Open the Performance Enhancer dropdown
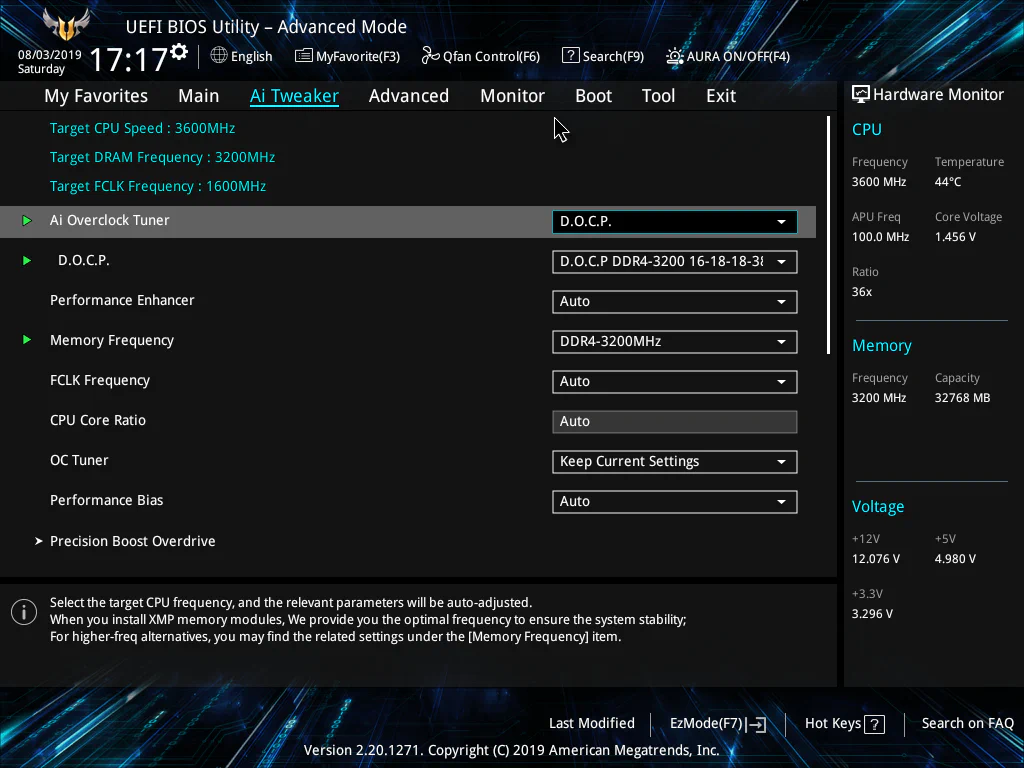Image resolution: width=1024 pixels, height=768 pixels. (674, 301)
